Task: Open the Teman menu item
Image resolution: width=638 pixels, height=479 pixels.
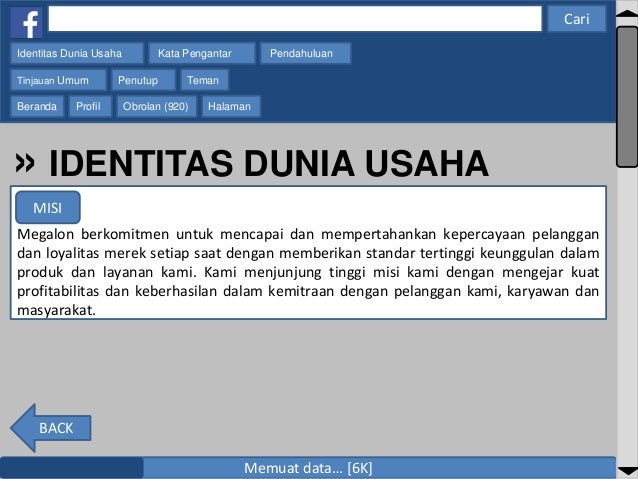Action: point(205,80)
